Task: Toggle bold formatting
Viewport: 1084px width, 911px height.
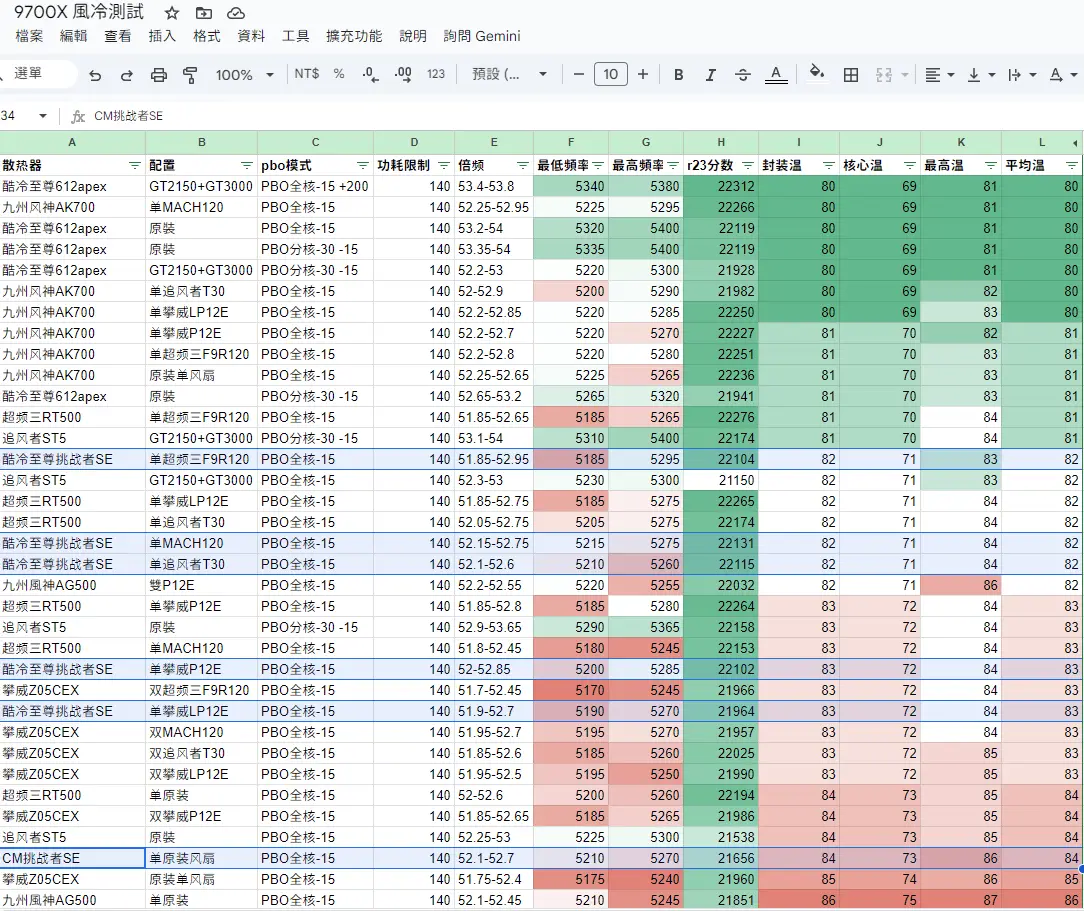Action: [x=679, y=75]
